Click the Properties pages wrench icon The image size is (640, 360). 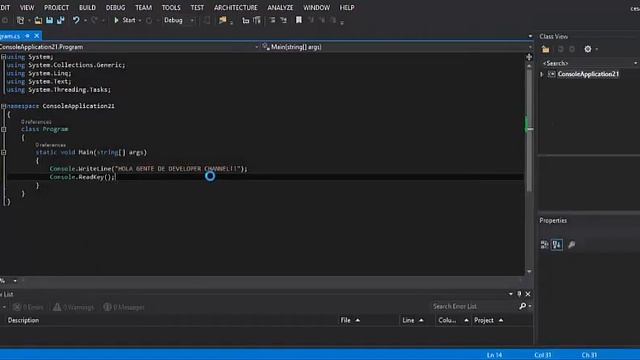pos(571,244)
